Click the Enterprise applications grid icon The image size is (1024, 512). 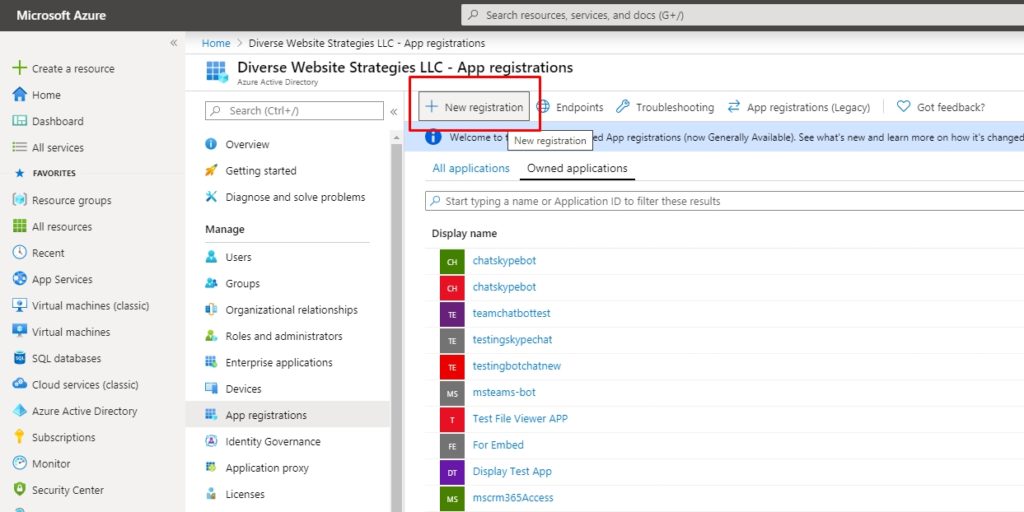211,362
